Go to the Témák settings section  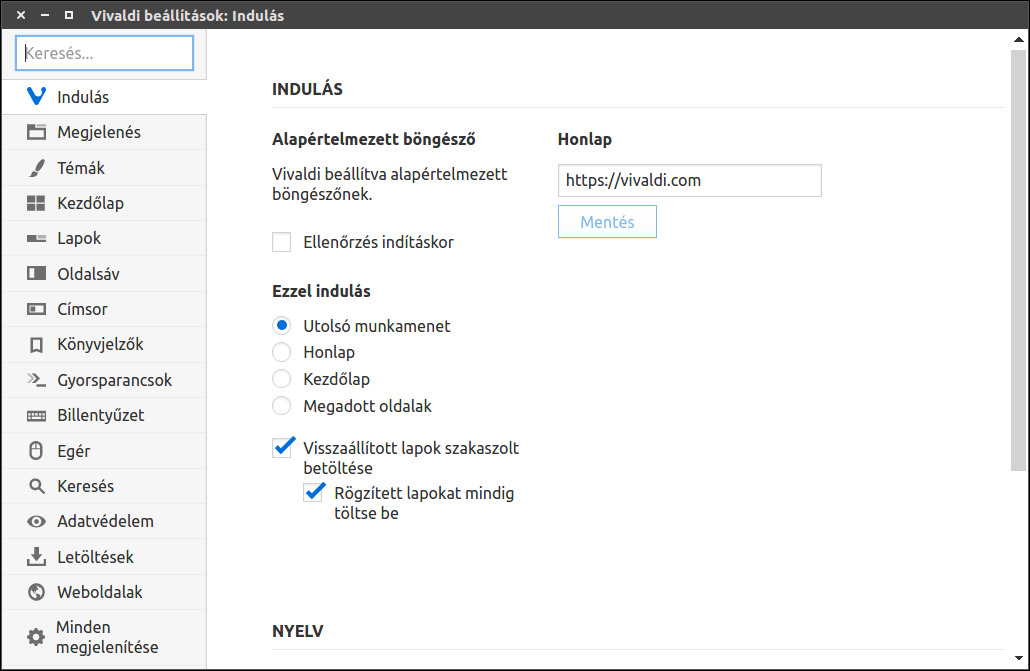point(104,168)
